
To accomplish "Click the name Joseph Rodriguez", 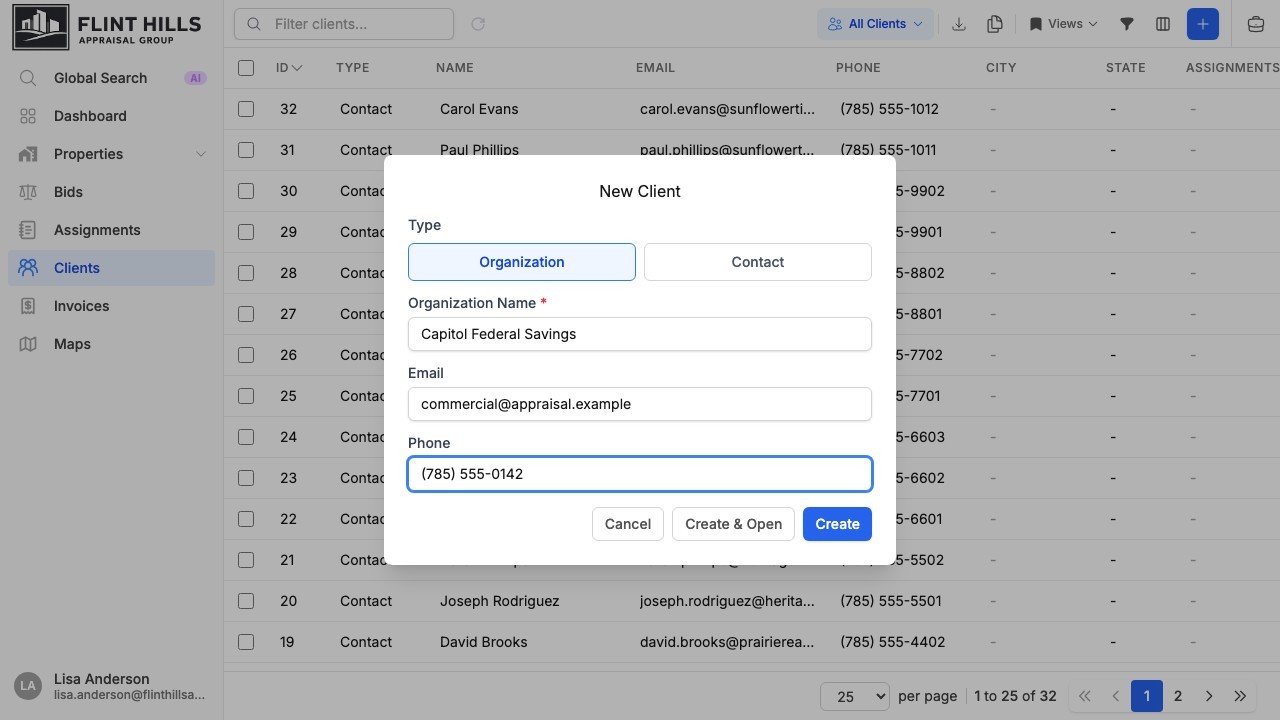I will pyautogui.click(x=500, y=601).
